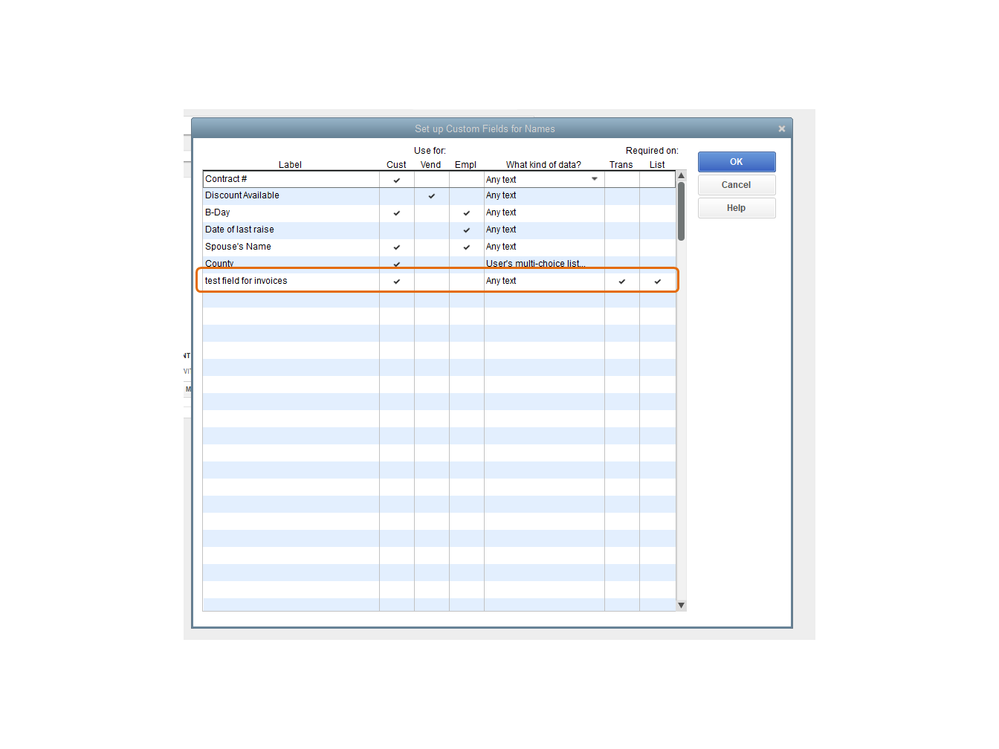Toggle Cust checkmark for B-Day
This screenshot has height=749, width=999.
click(397, 213)
